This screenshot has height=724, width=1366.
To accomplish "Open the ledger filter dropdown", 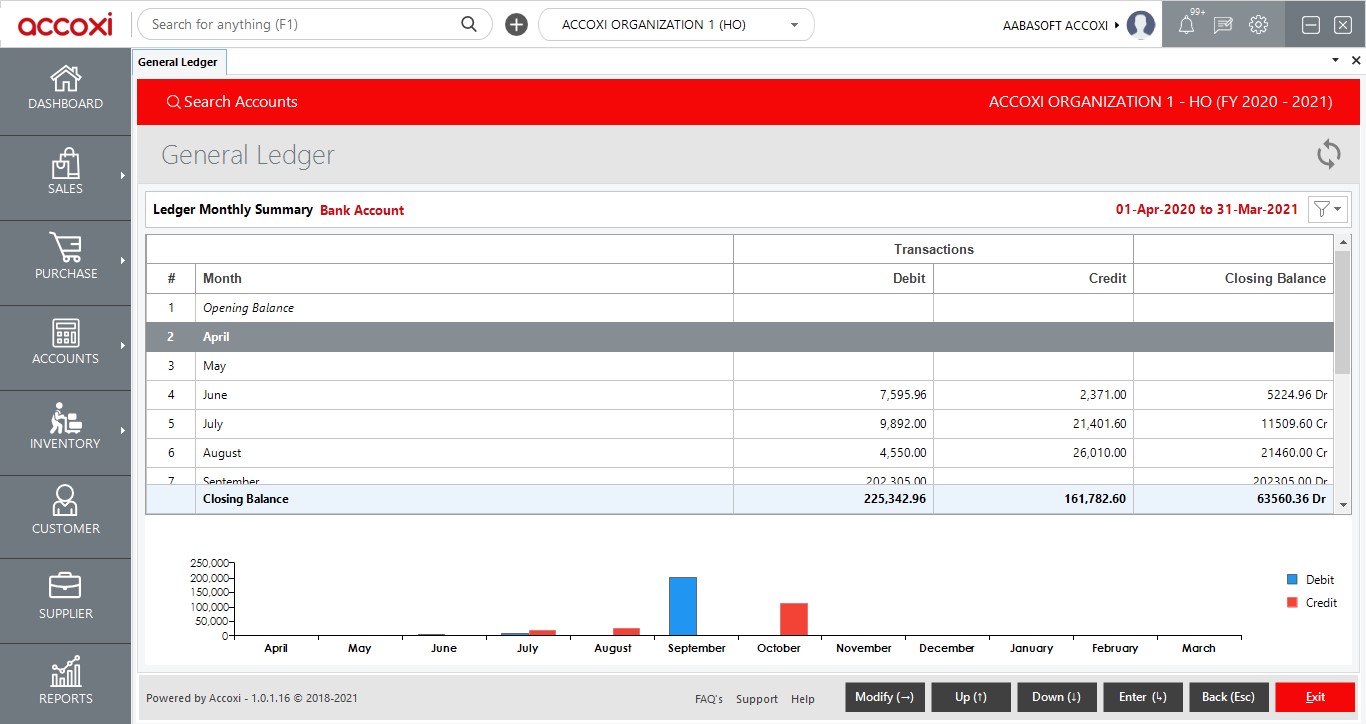I will (1328, 209).
